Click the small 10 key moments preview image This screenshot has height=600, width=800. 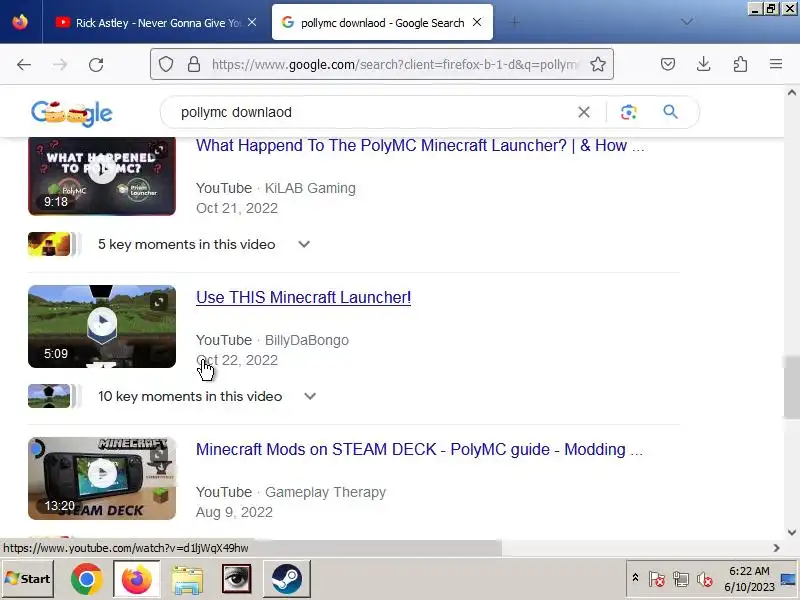click(x=49, y=396)
